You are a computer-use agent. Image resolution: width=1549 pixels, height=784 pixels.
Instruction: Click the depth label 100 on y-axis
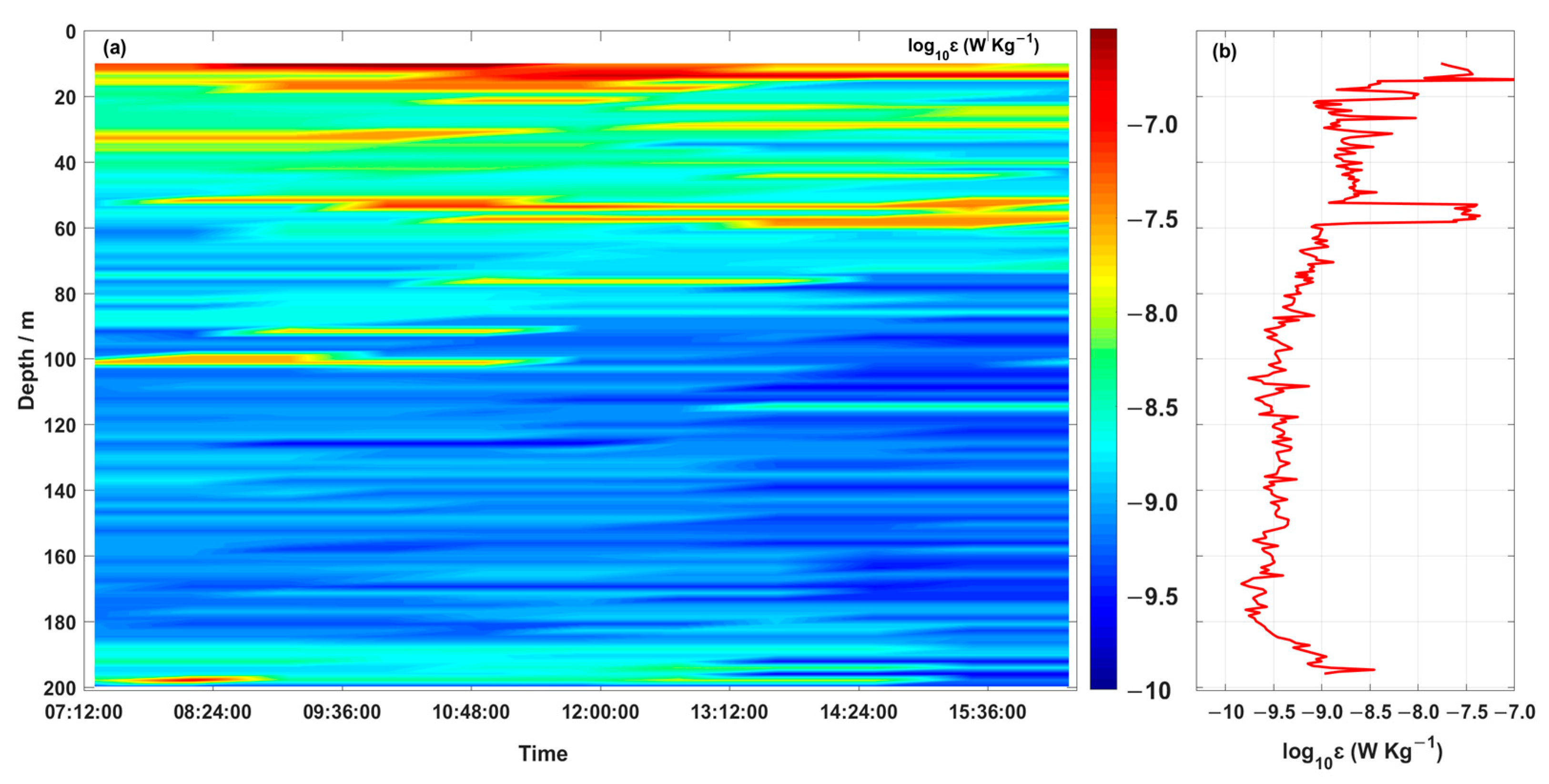(x=60, y=360)
